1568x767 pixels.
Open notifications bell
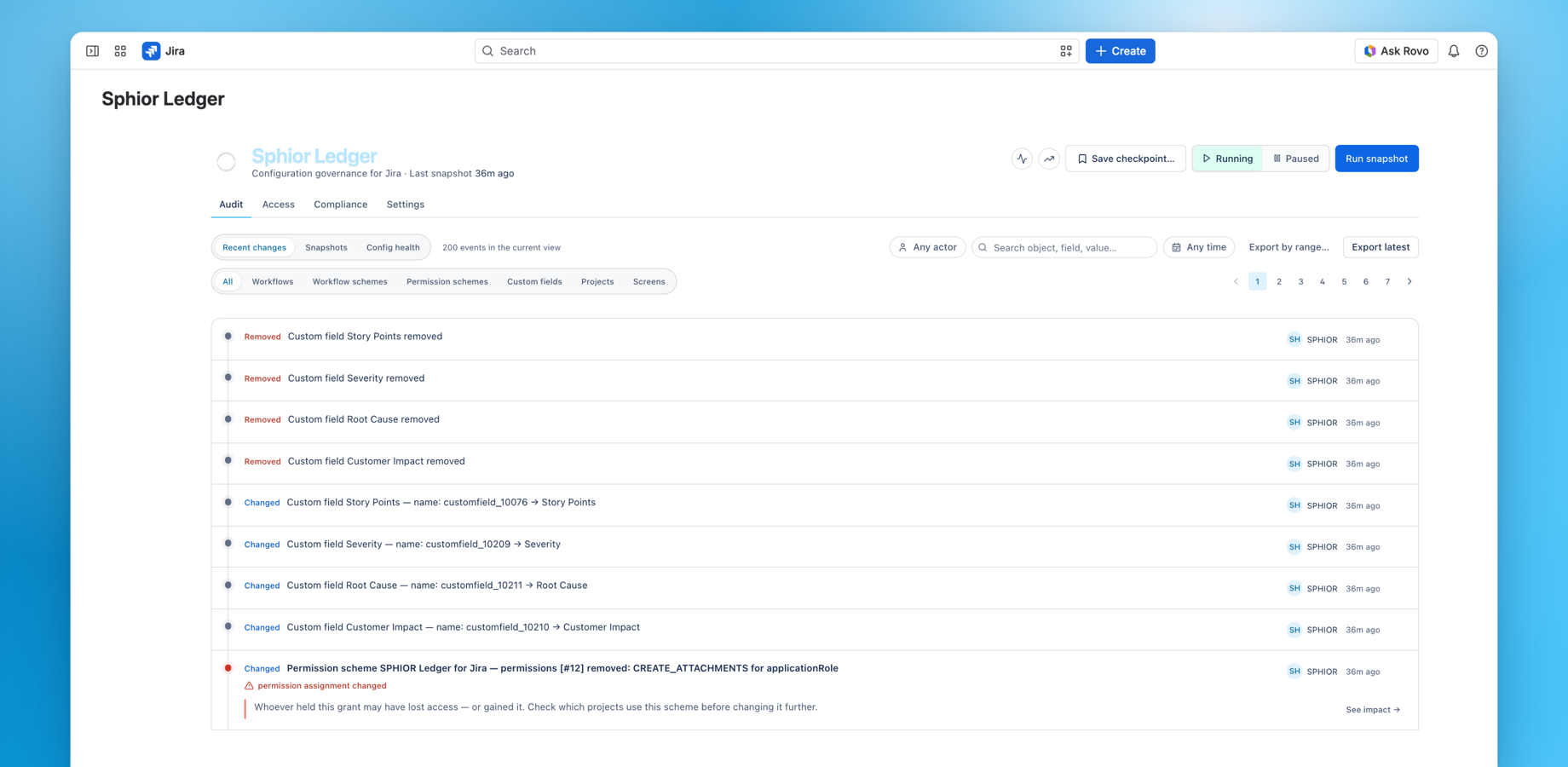click(x=1454, y=51)
